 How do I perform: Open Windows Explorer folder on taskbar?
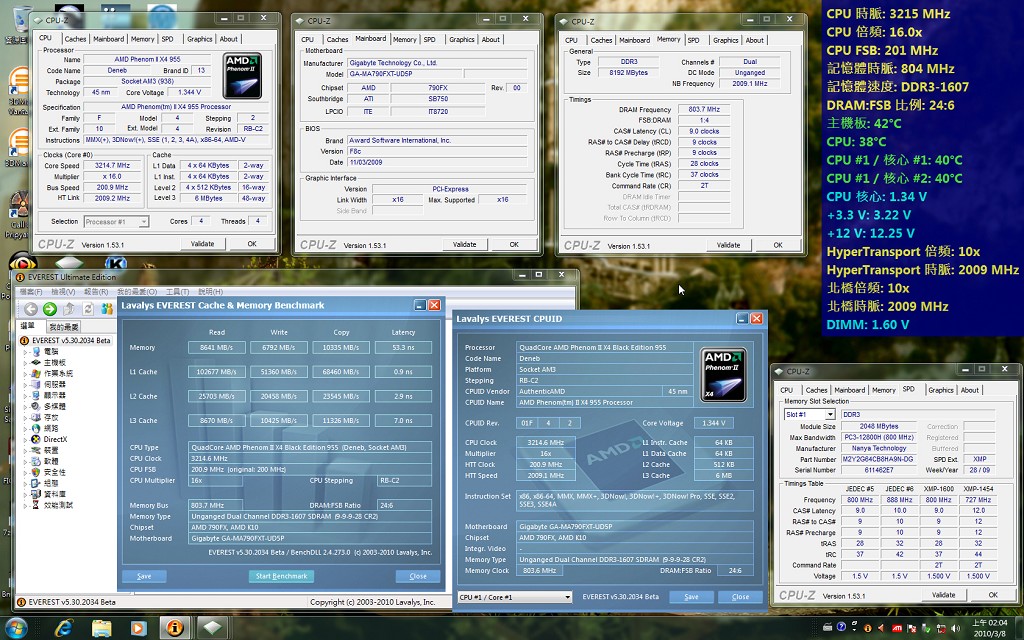(x=101, y=628)
